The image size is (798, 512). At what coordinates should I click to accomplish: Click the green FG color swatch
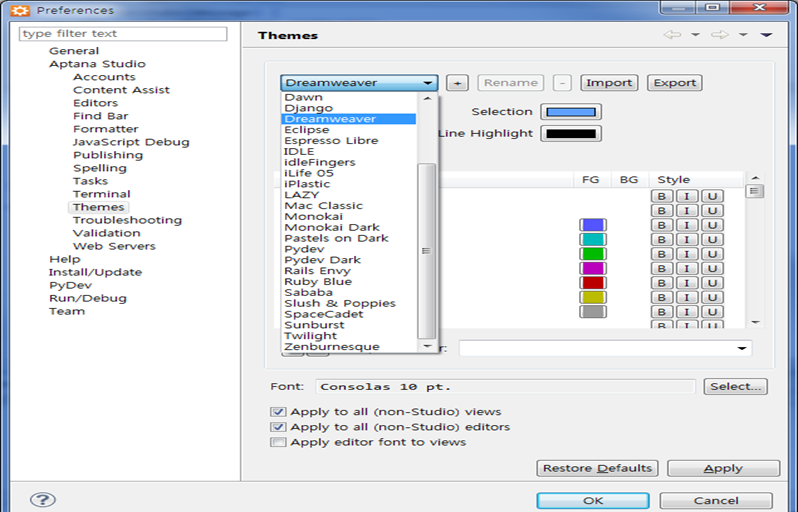593,254
